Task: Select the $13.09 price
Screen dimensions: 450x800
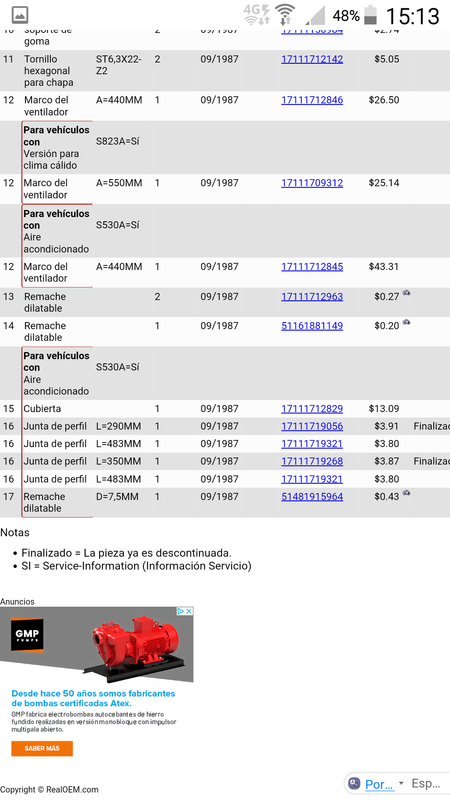Action: [x=384, y=409]
